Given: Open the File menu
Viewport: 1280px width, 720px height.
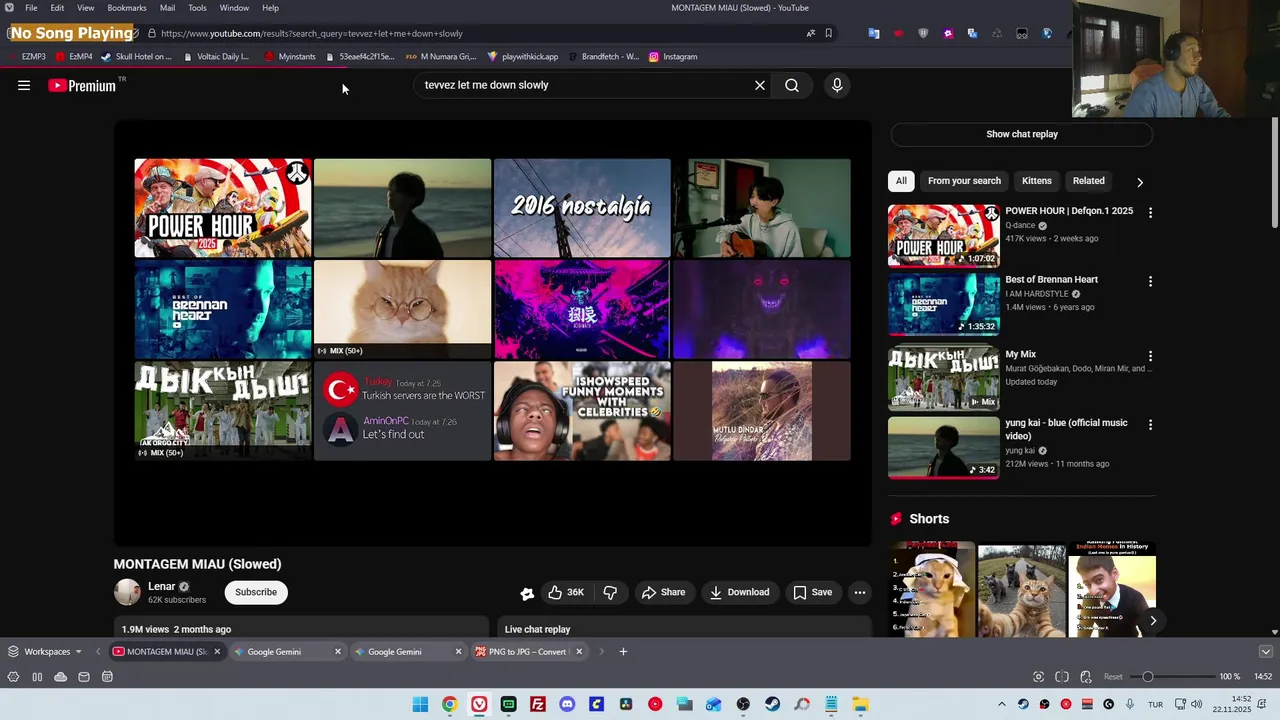Looking at the screenshot, I should (x=31, y=8).
